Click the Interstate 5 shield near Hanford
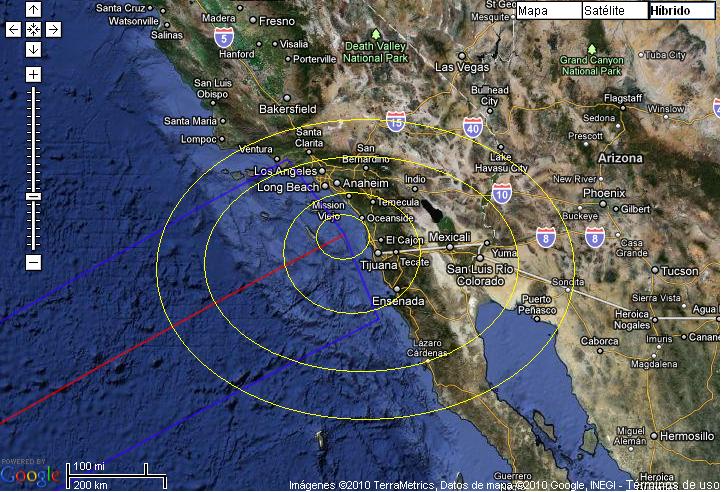This screenshot has height=492, width=721. (x=223, y=38)
